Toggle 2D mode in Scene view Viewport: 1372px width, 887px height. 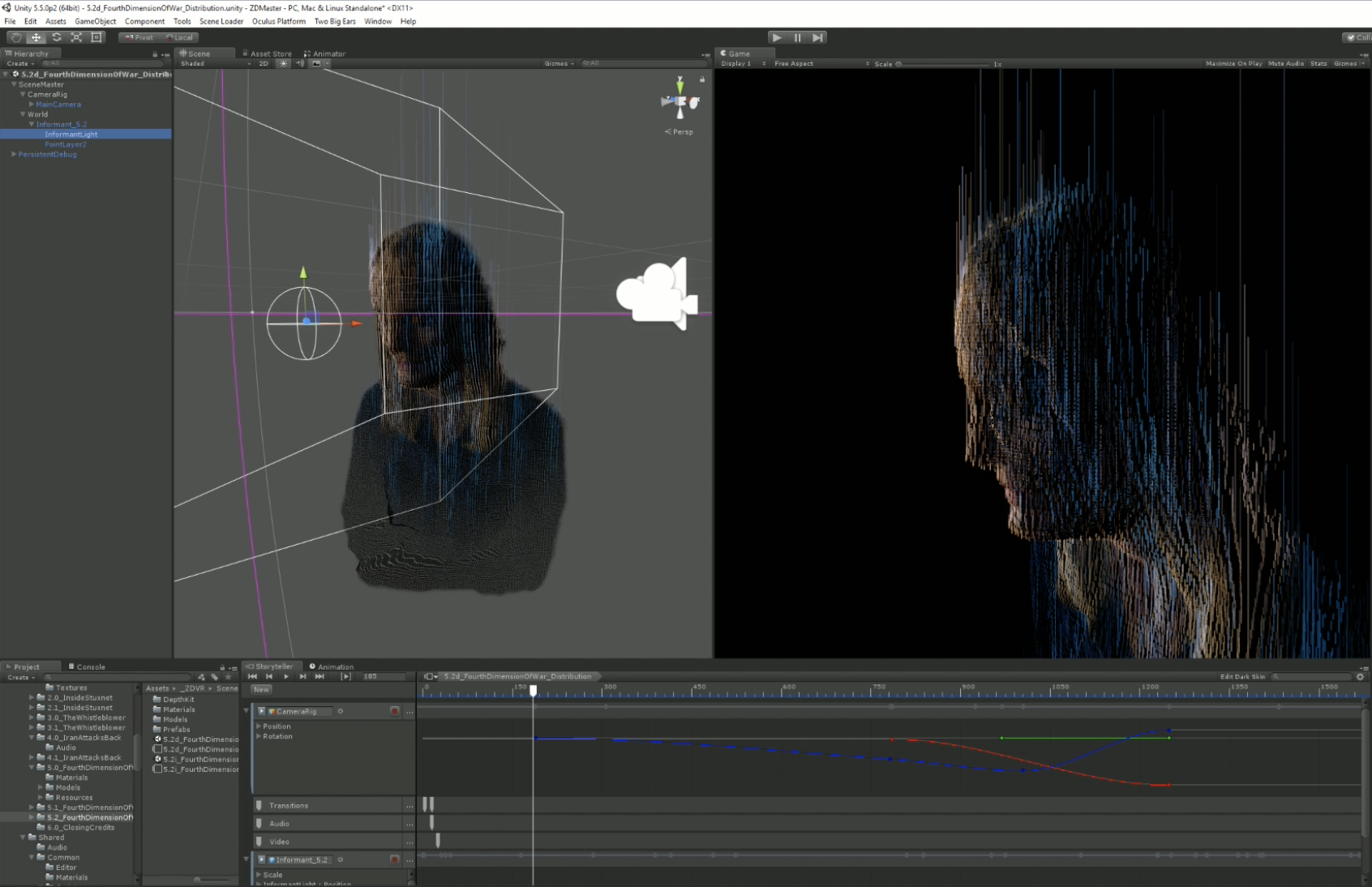(264, 63)
